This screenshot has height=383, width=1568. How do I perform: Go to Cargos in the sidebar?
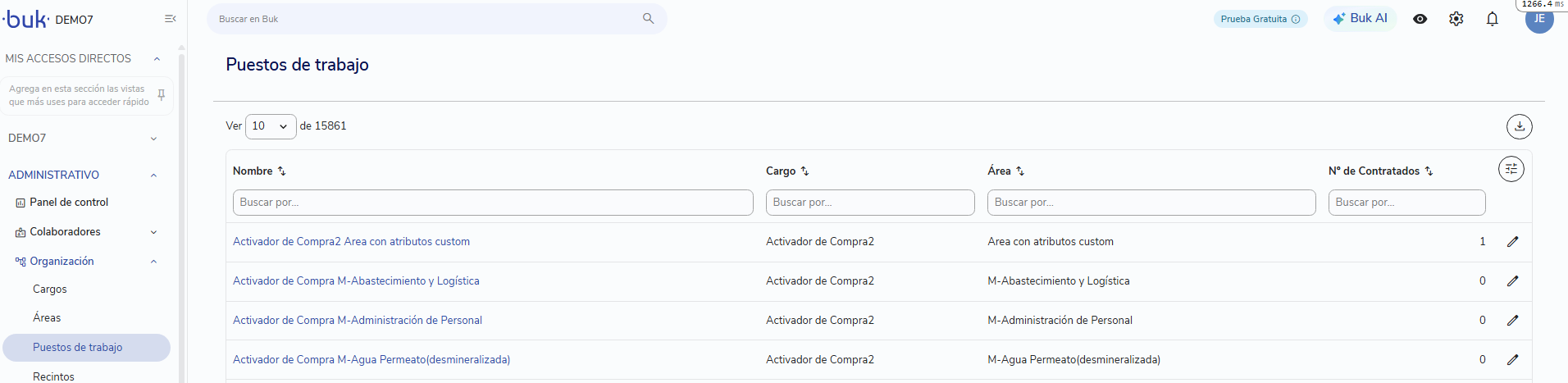click(x=50, y=290)
